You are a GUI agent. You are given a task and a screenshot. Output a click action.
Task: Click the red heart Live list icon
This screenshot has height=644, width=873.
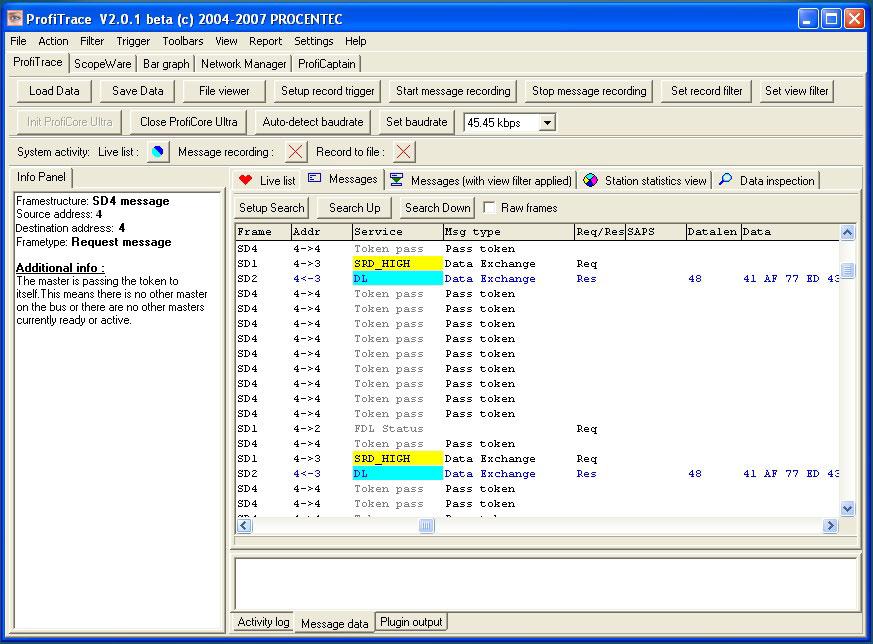click(x=246, y=180)
